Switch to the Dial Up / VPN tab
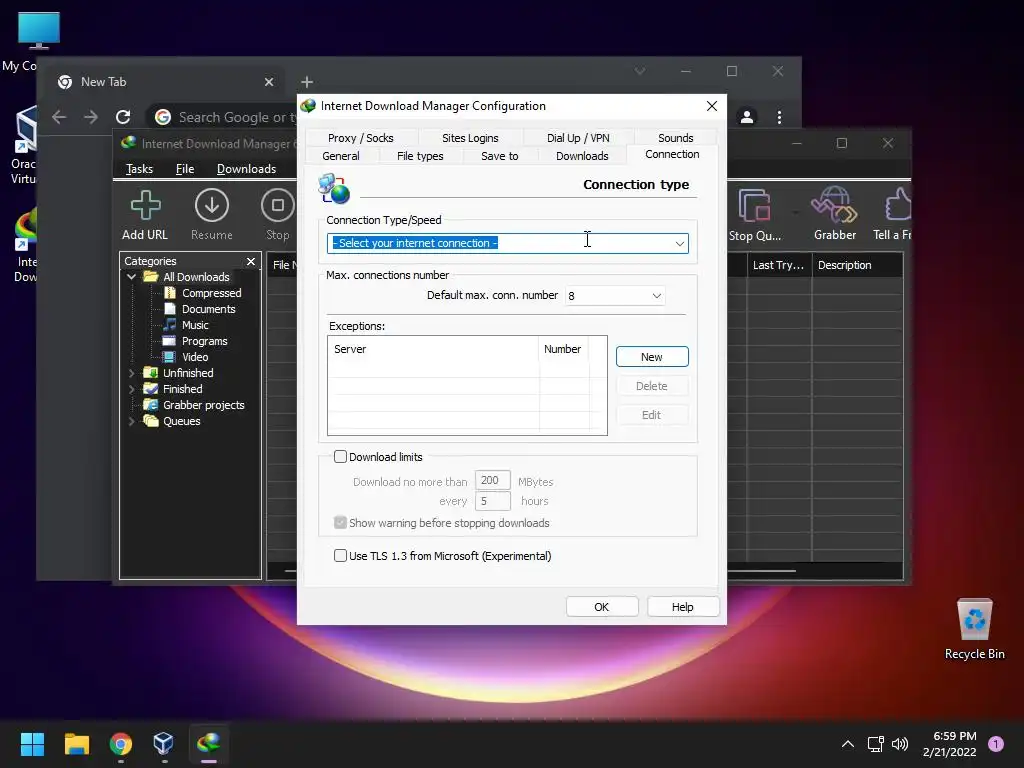 578,138
